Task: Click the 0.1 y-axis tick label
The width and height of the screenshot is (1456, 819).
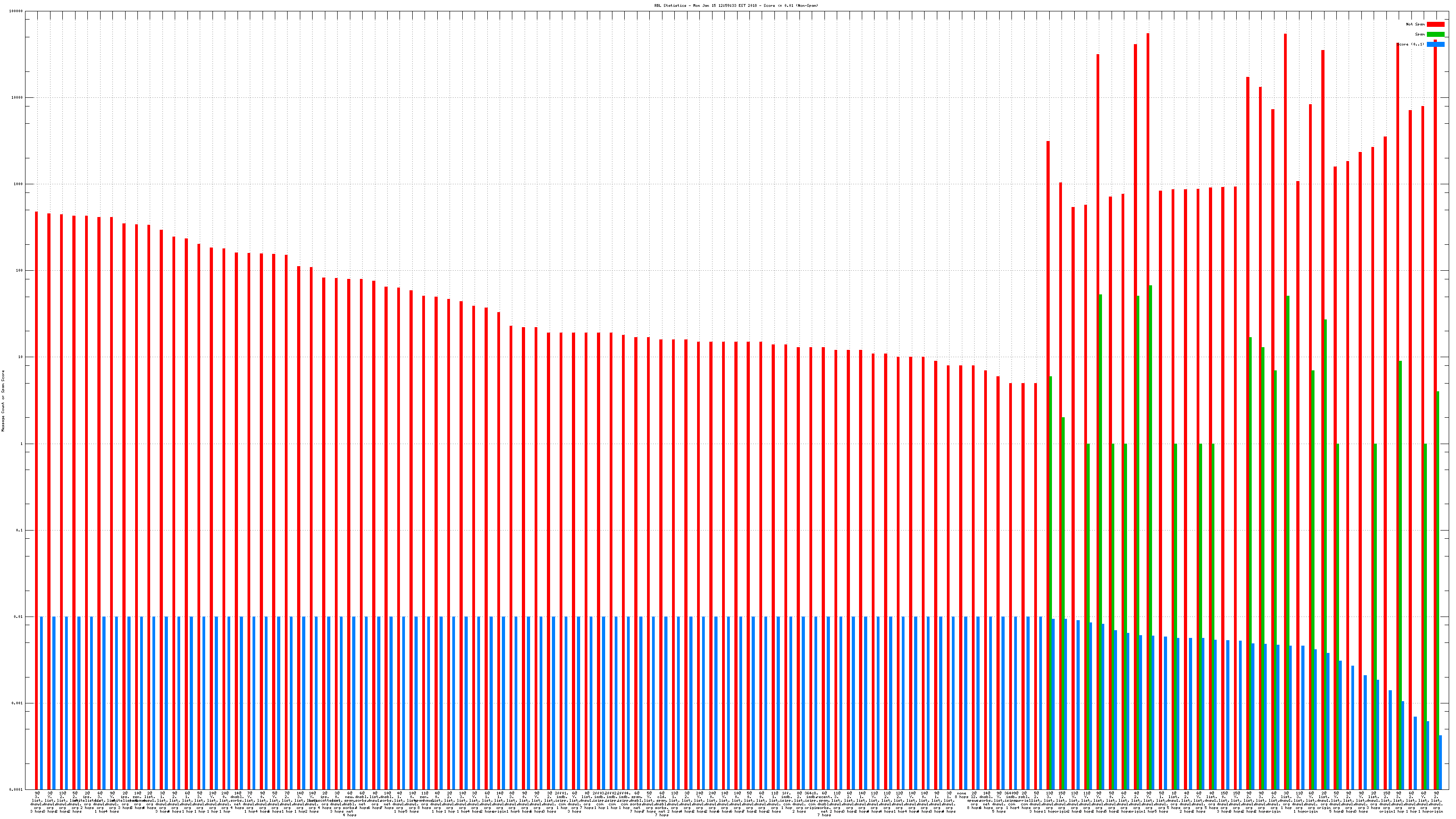Action: [x=20, y=530]
